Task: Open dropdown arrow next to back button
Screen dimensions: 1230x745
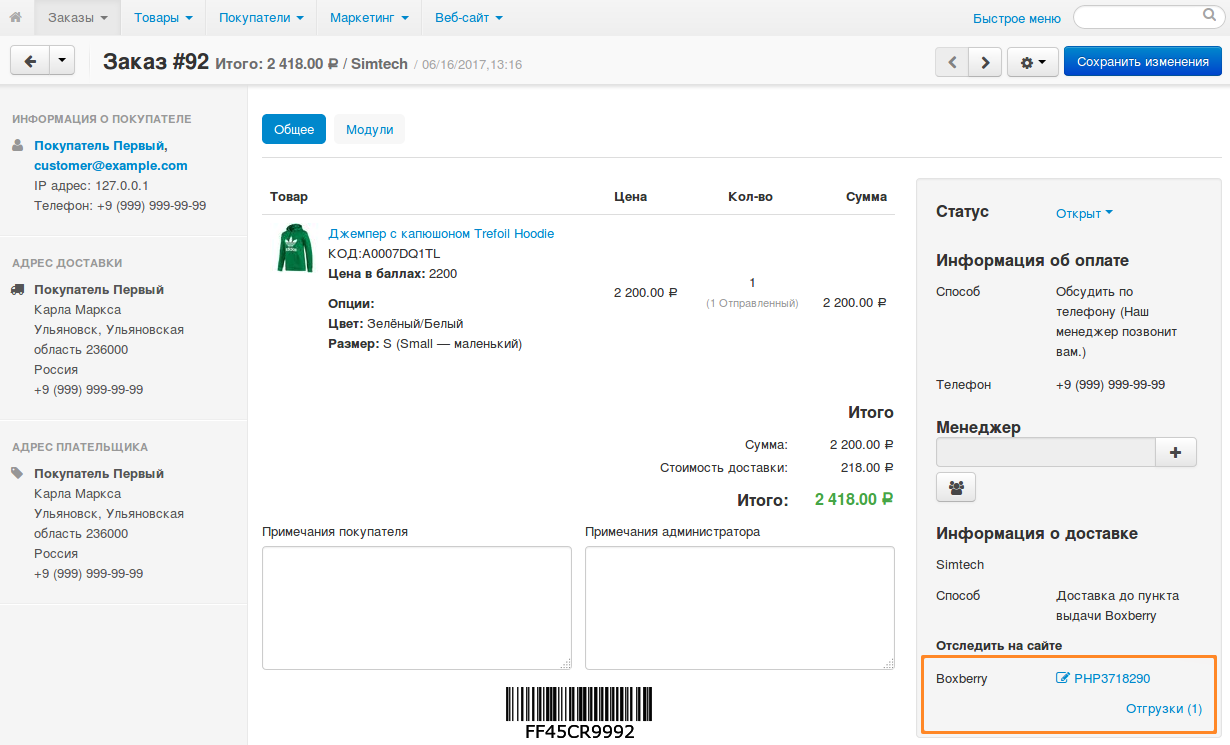Action: [x=62, y=62]
